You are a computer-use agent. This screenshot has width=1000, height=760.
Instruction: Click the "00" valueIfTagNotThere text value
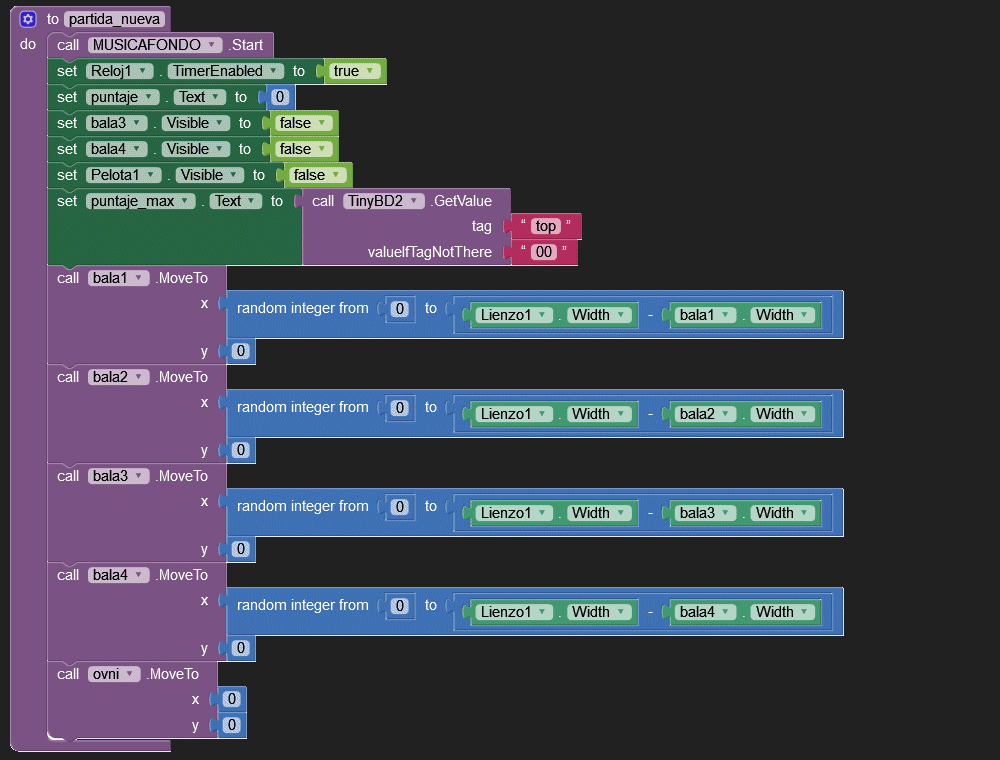point(544,252)
